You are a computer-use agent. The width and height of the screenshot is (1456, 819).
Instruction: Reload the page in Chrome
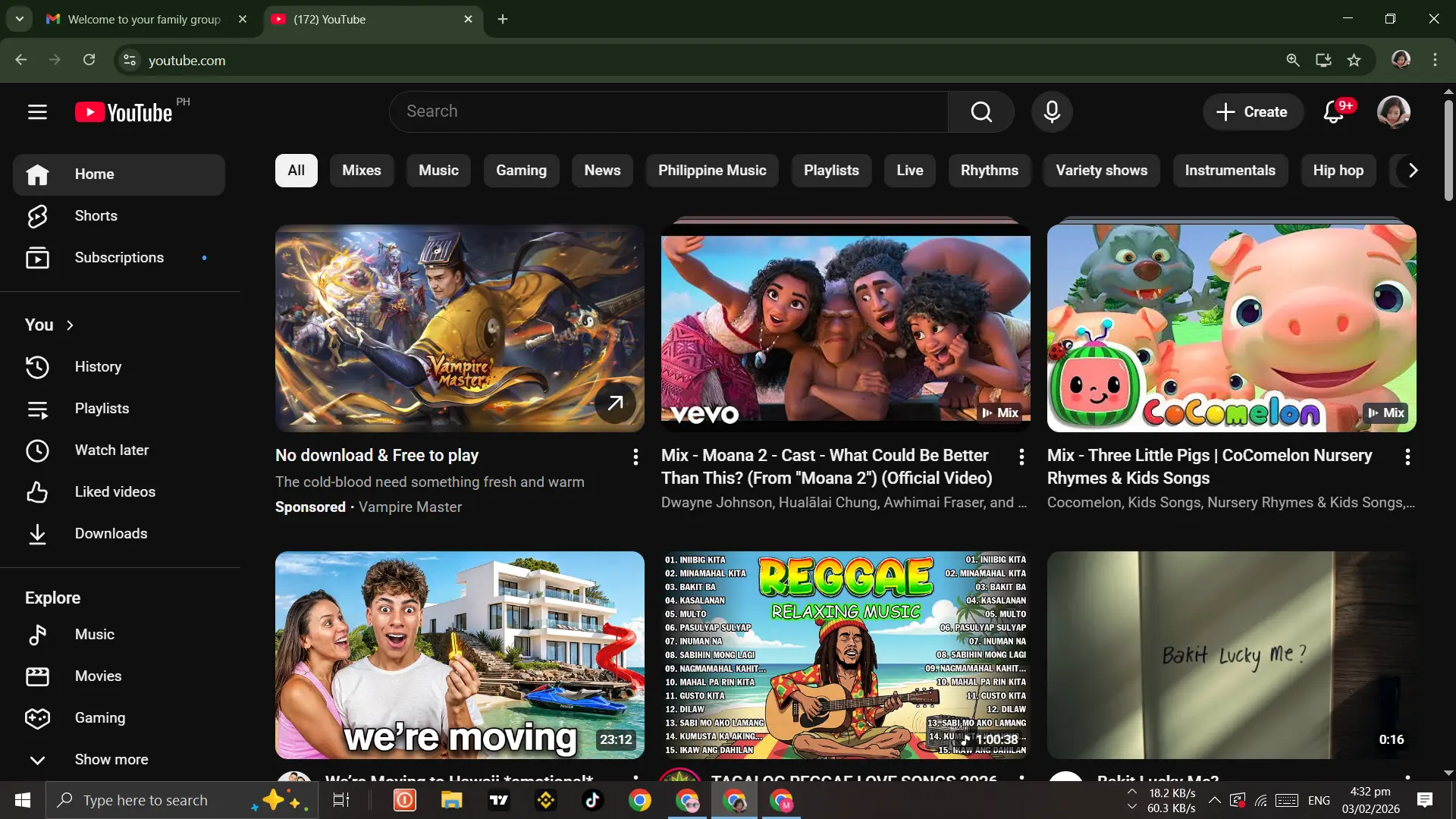coord(89,60)
